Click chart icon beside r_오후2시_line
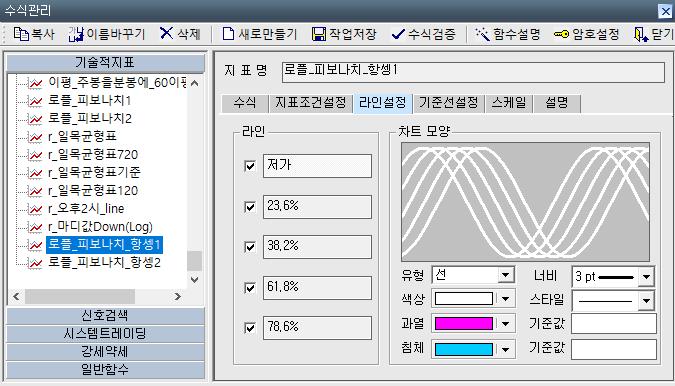Image resolution: width=675 pixels, height=386 pixels. tap(35, 209)
